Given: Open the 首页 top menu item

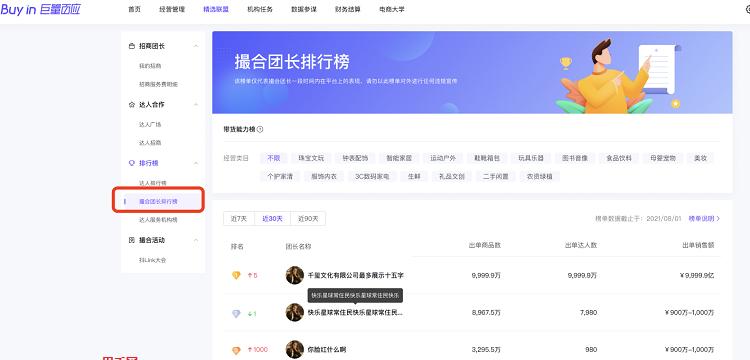Looking at the screenshot, I should (x=134, y=9).
